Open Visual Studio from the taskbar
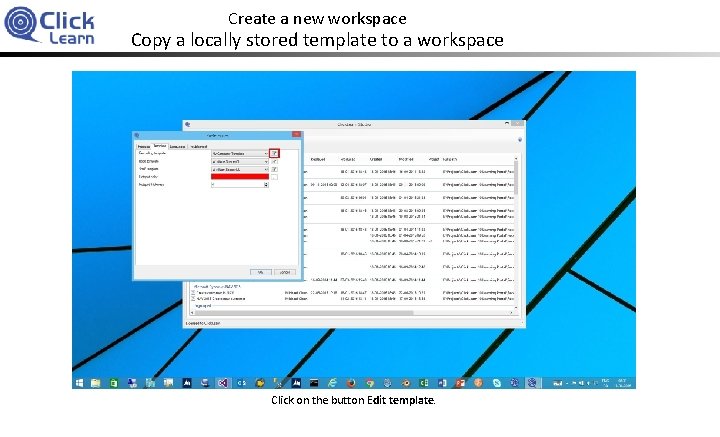Screen dimensions: 720x437 click(224, 383)
